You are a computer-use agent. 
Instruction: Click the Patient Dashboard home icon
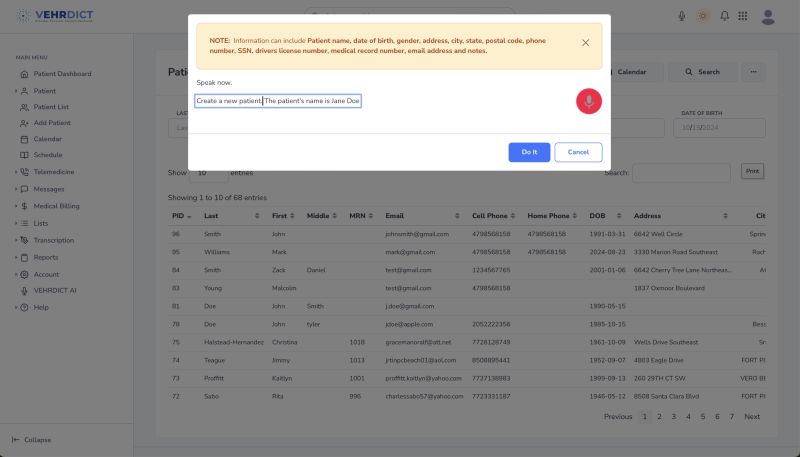pyautogui.click(x=26, y=74)
